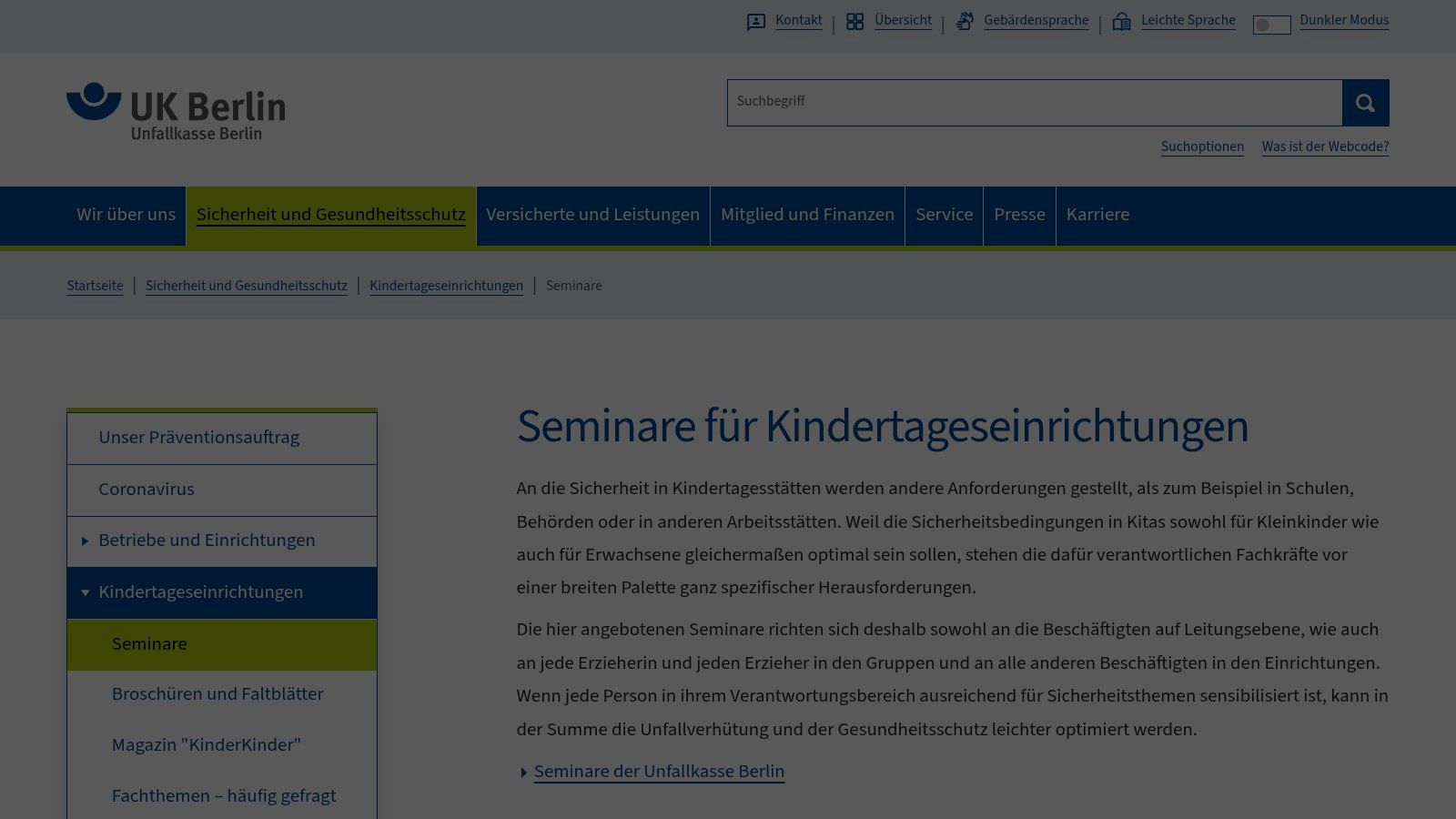Image resolution: width=1456 pixels, height=819 pixels.
Task: Go to Kindertageseinrichtungen breadcrumb
Action: click(x=446, y=286)
